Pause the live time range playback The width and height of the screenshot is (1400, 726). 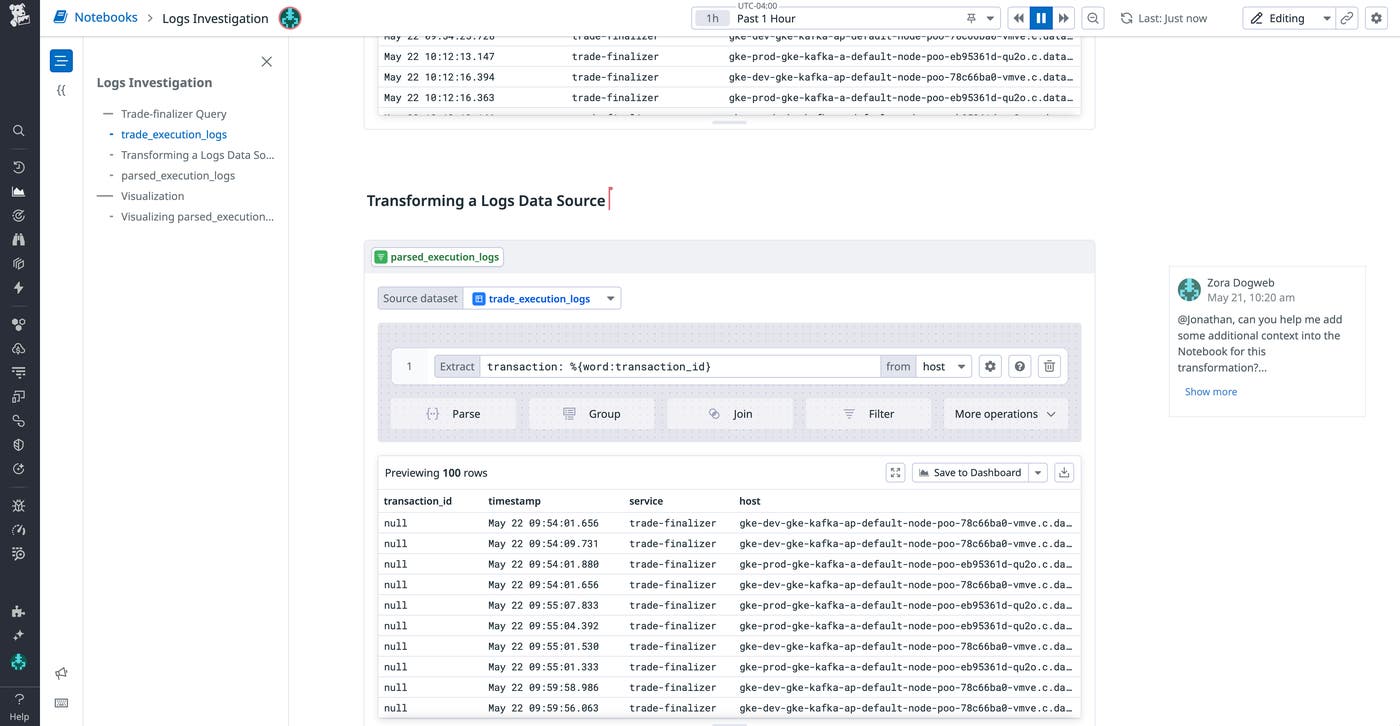1040,17
